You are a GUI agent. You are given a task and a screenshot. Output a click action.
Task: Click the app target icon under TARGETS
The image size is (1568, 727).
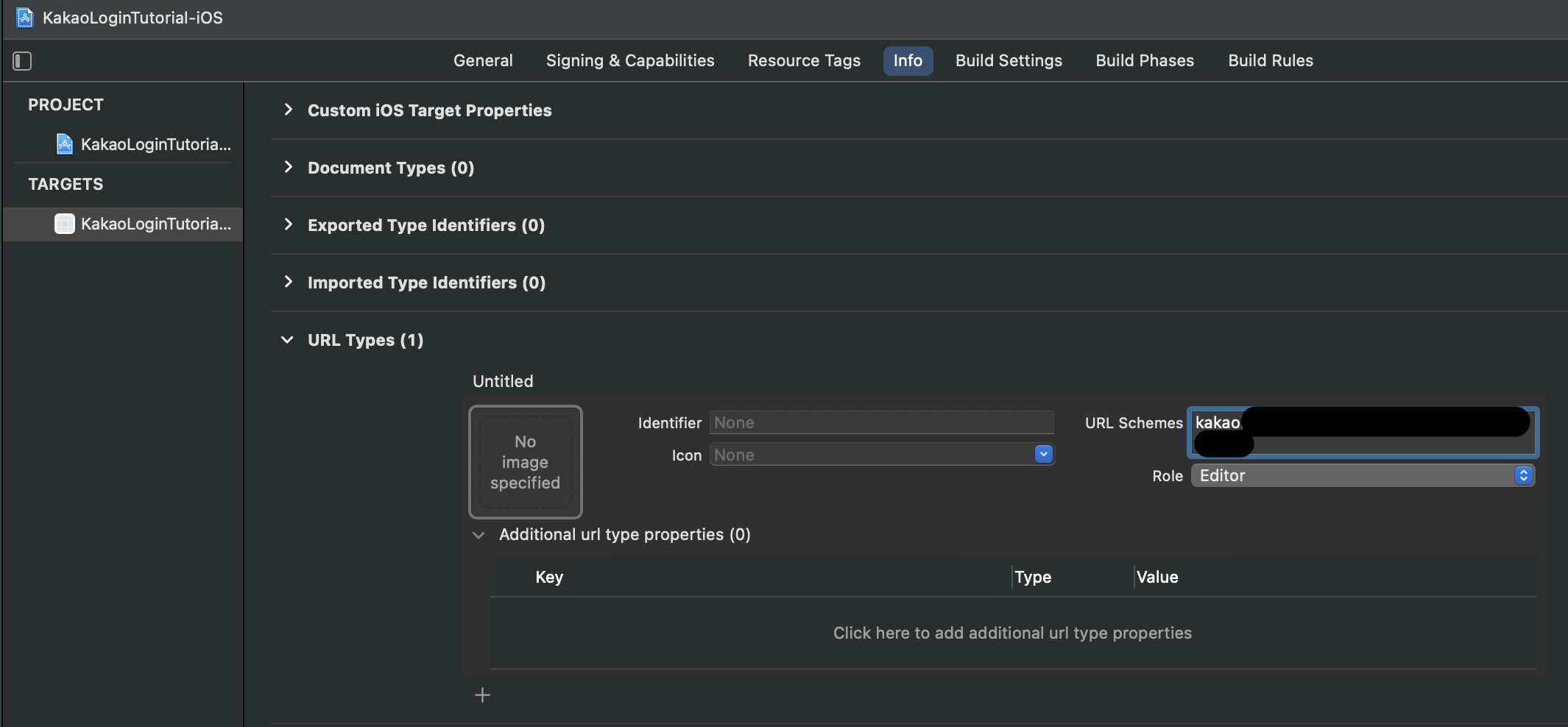65,224
